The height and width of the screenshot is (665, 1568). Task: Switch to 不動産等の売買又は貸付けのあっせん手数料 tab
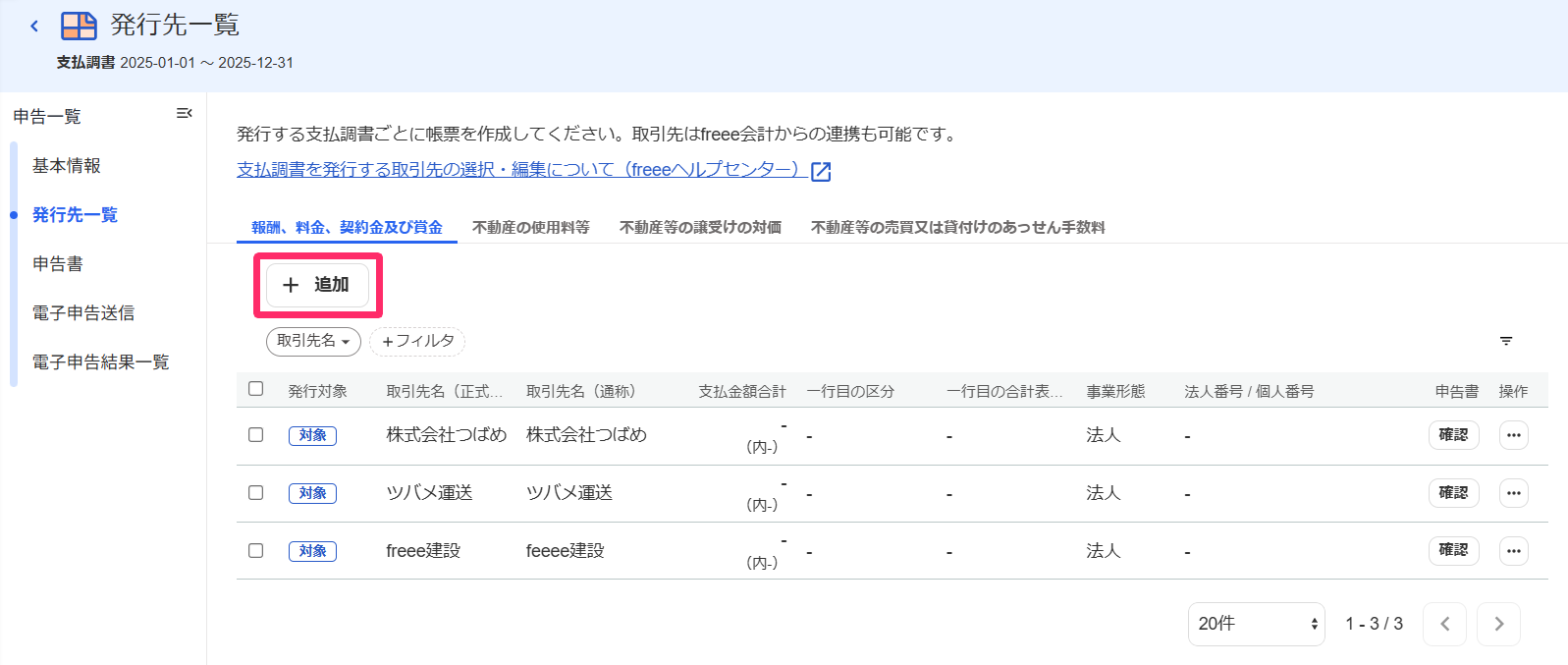(958, 227)
